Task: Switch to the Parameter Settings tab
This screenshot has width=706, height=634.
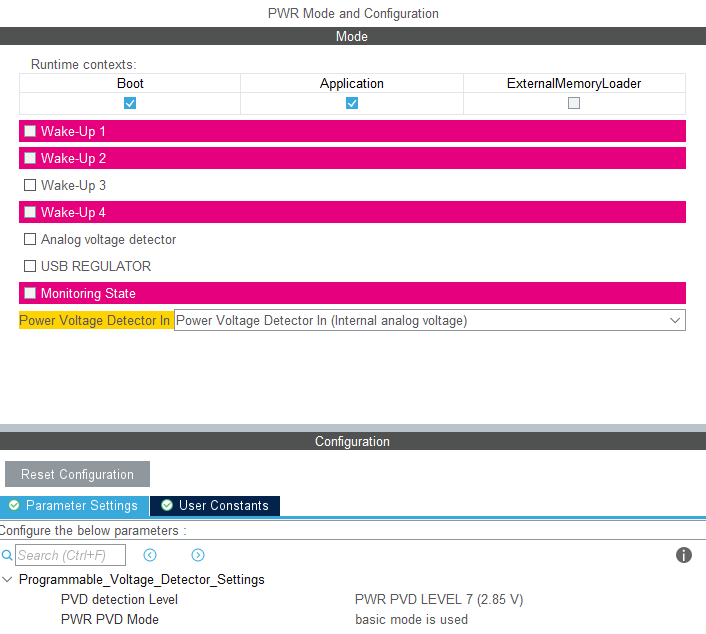Action: coord(74,506)
